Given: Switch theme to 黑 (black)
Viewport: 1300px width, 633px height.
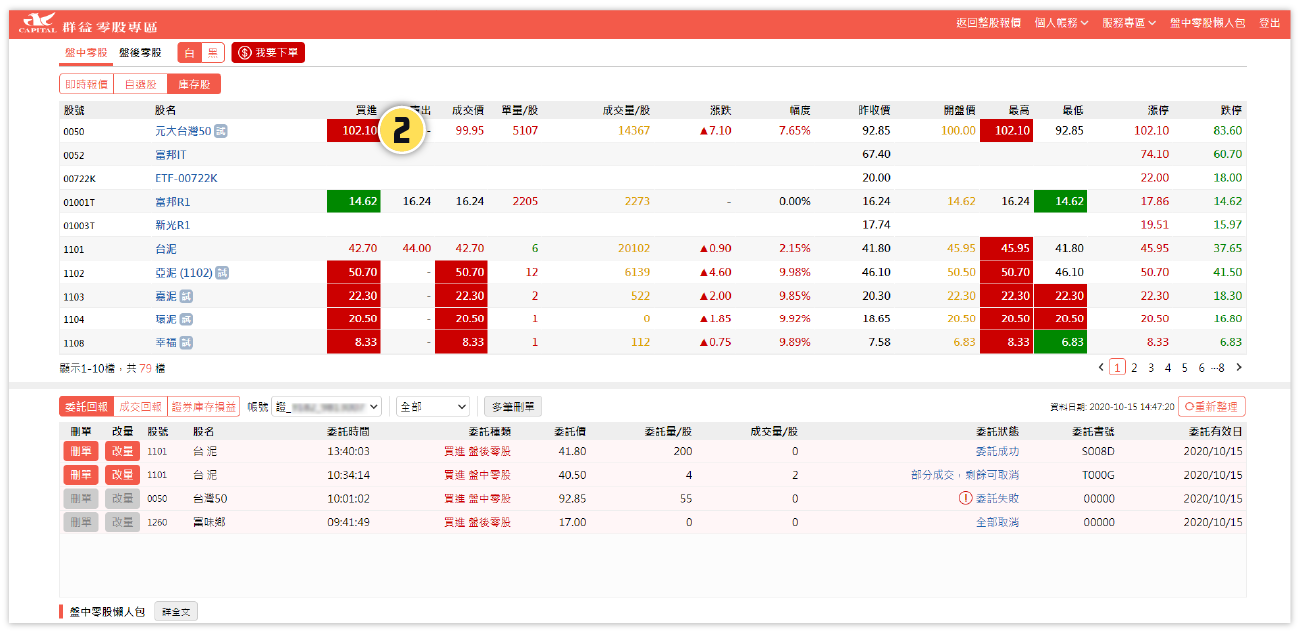Looking at the screenshot, I should [212, 53].
